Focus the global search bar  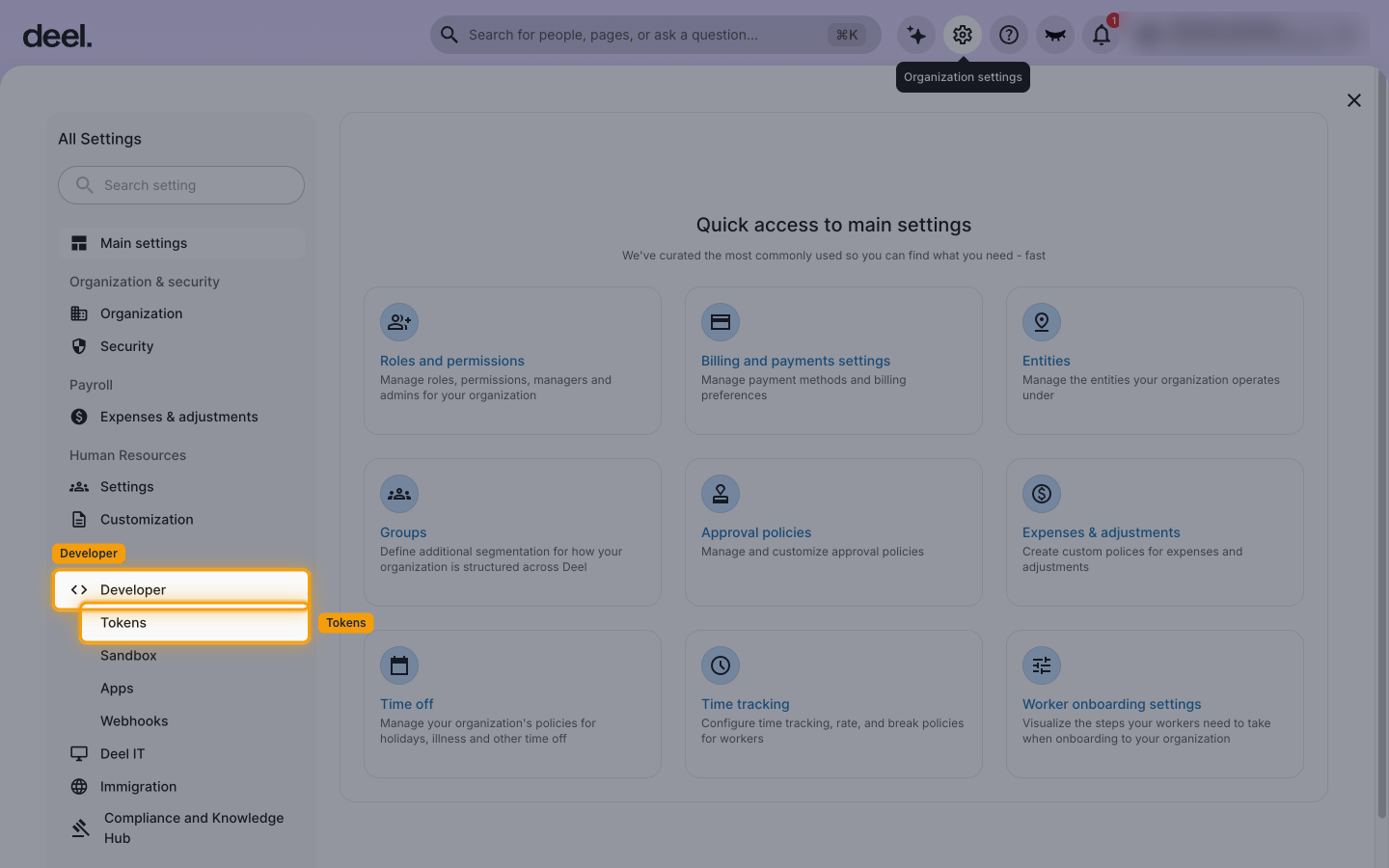pos(656,35)
